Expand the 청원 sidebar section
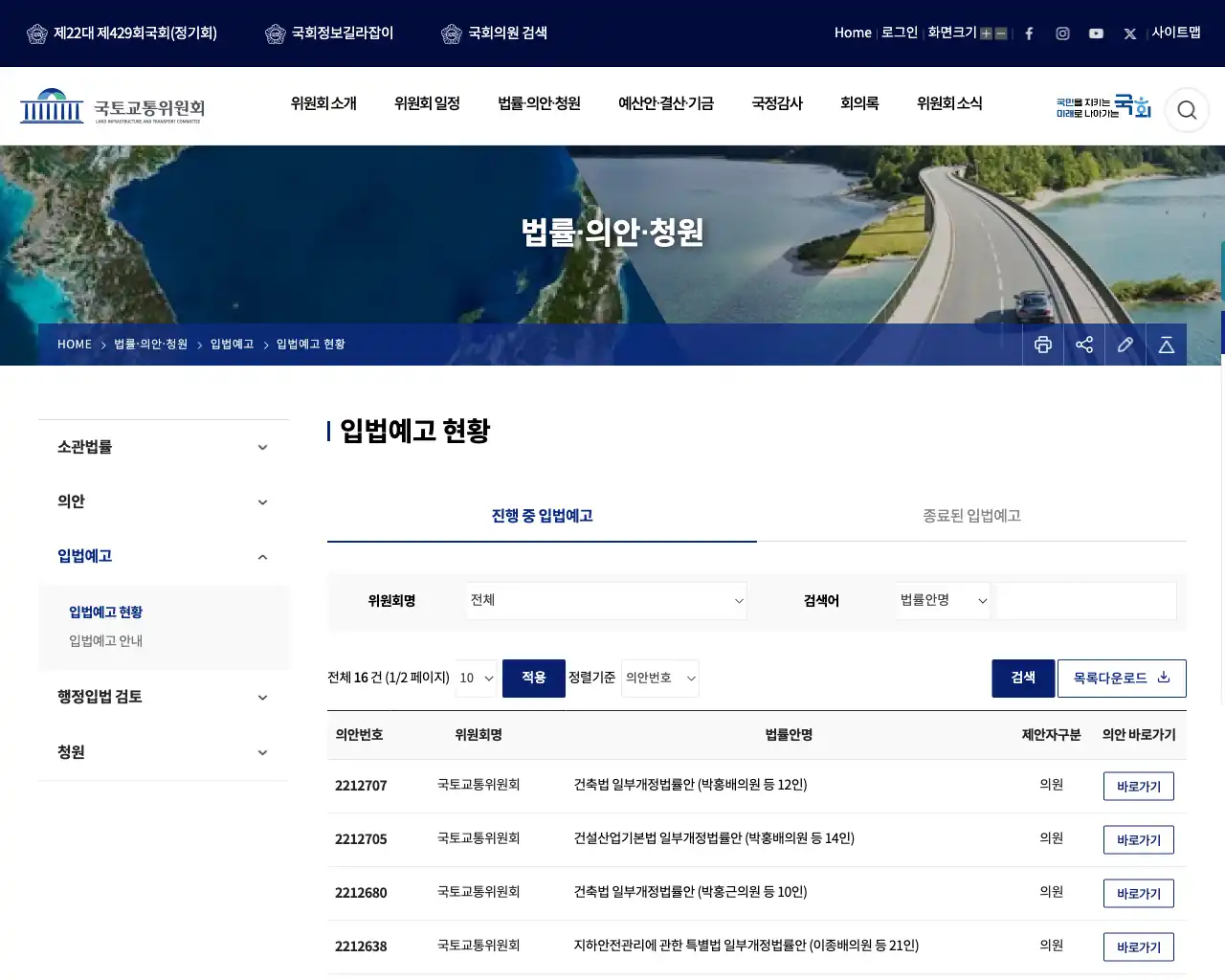 163,752
